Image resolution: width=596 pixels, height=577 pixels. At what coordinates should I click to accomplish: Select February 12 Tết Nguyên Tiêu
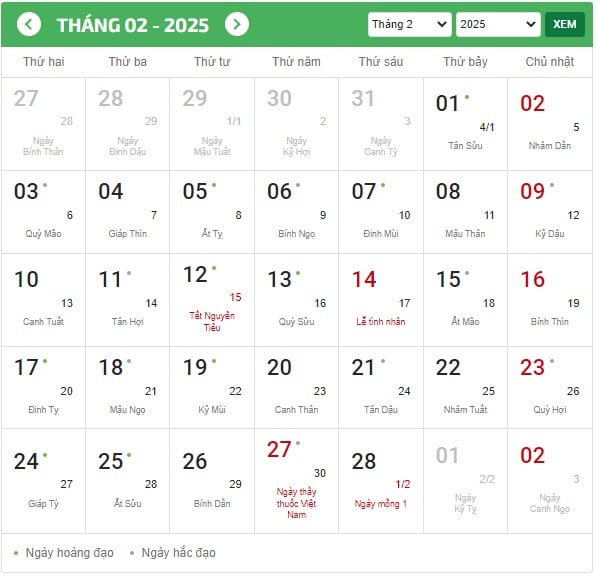click(212, 300)
